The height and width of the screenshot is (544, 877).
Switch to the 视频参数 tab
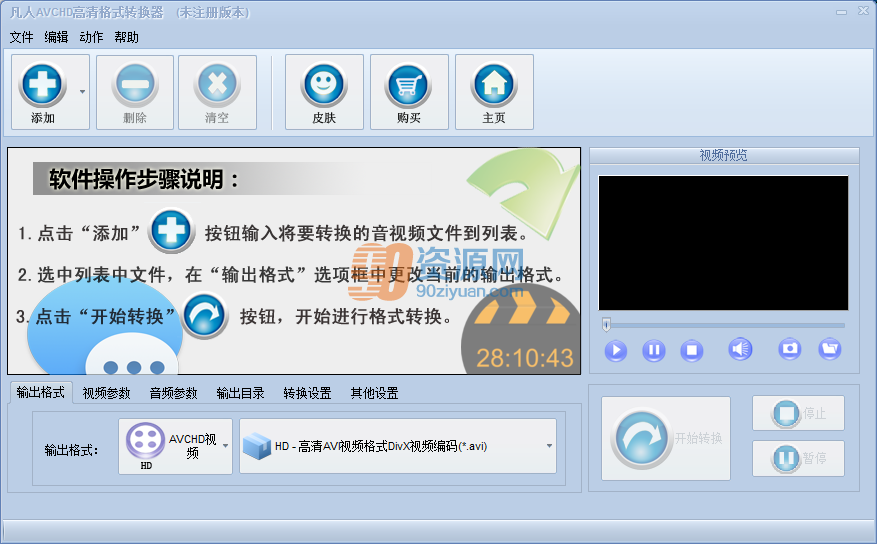[106, 394]
